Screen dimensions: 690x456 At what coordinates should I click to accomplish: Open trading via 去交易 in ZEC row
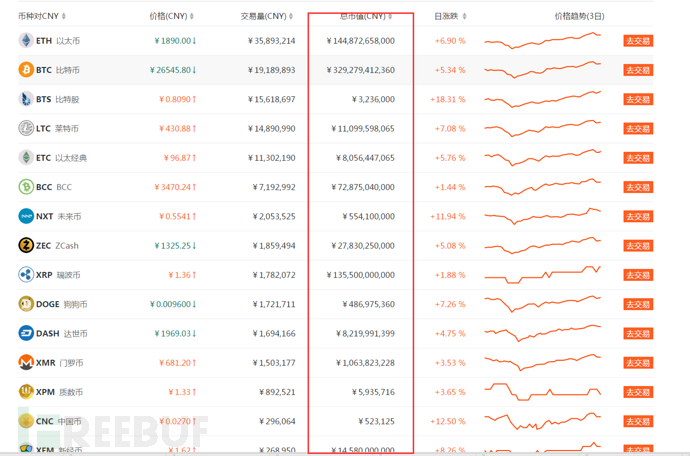[638, 246]
